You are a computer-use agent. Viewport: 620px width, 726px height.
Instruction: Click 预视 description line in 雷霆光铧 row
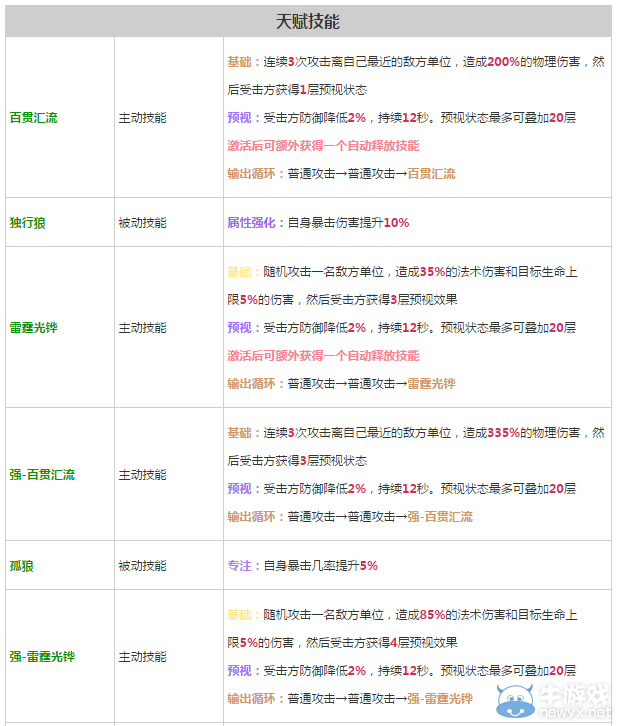[401, 328]
